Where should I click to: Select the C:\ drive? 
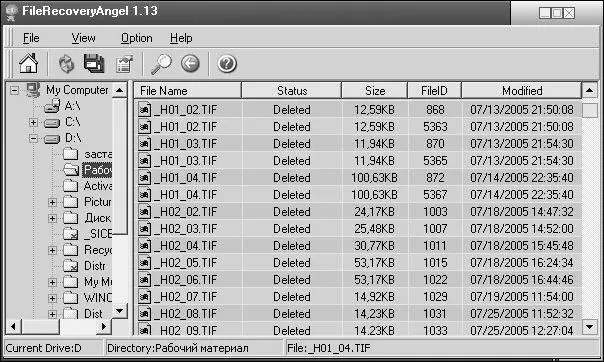point(62,122)
